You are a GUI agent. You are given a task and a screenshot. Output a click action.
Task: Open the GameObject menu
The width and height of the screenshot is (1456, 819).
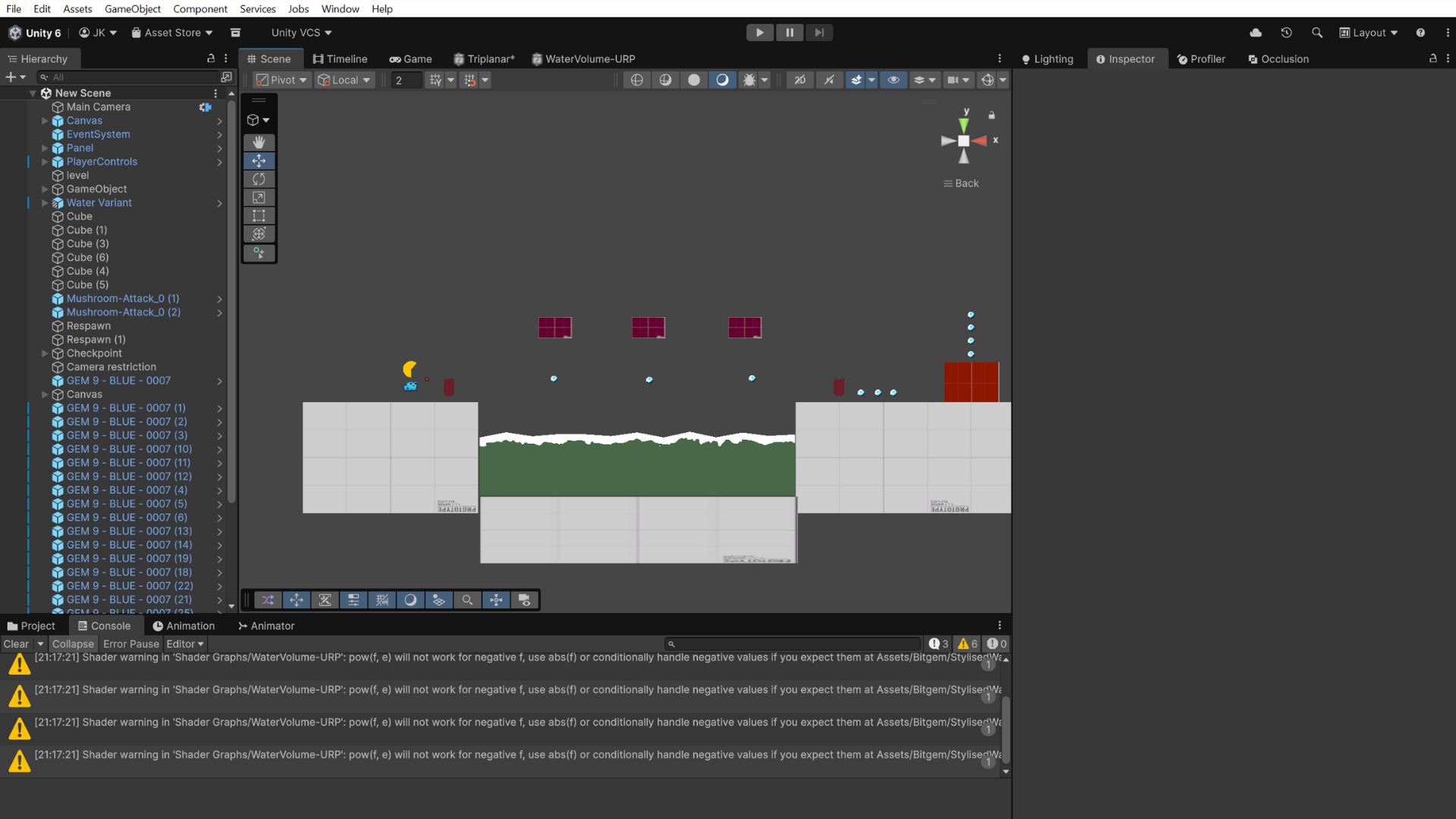133,9
